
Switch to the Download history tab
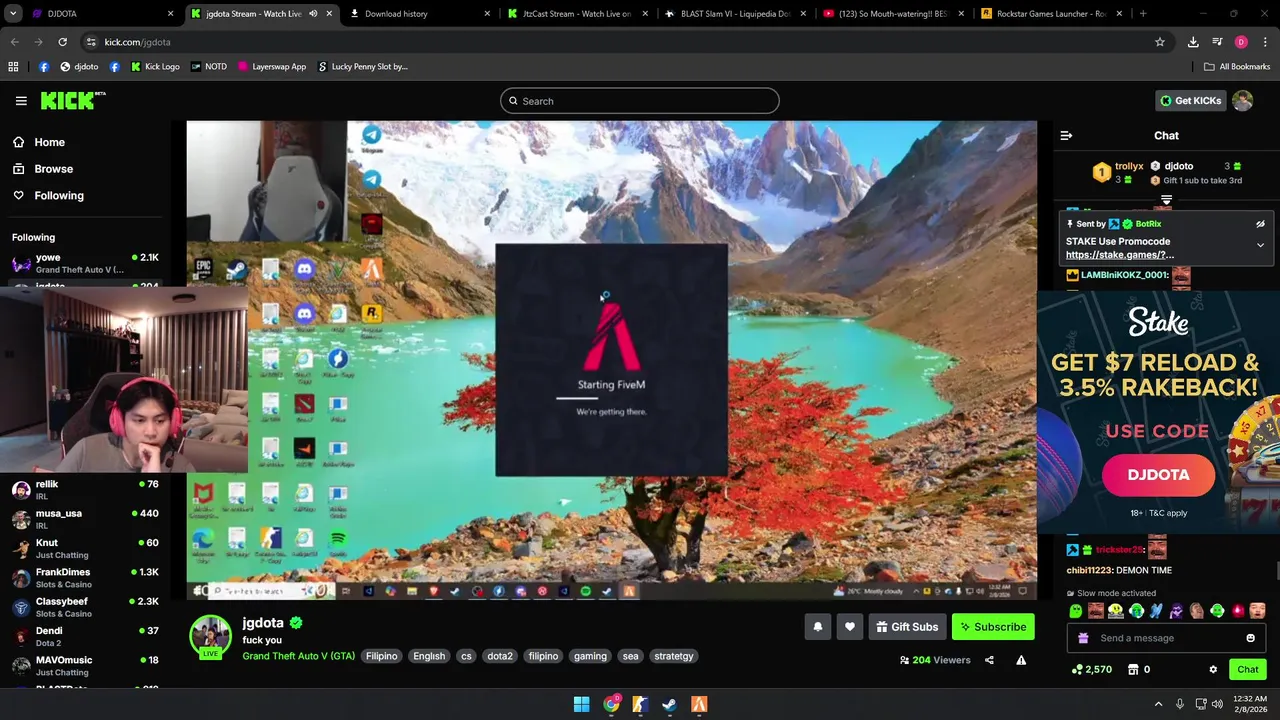[418, 14]
